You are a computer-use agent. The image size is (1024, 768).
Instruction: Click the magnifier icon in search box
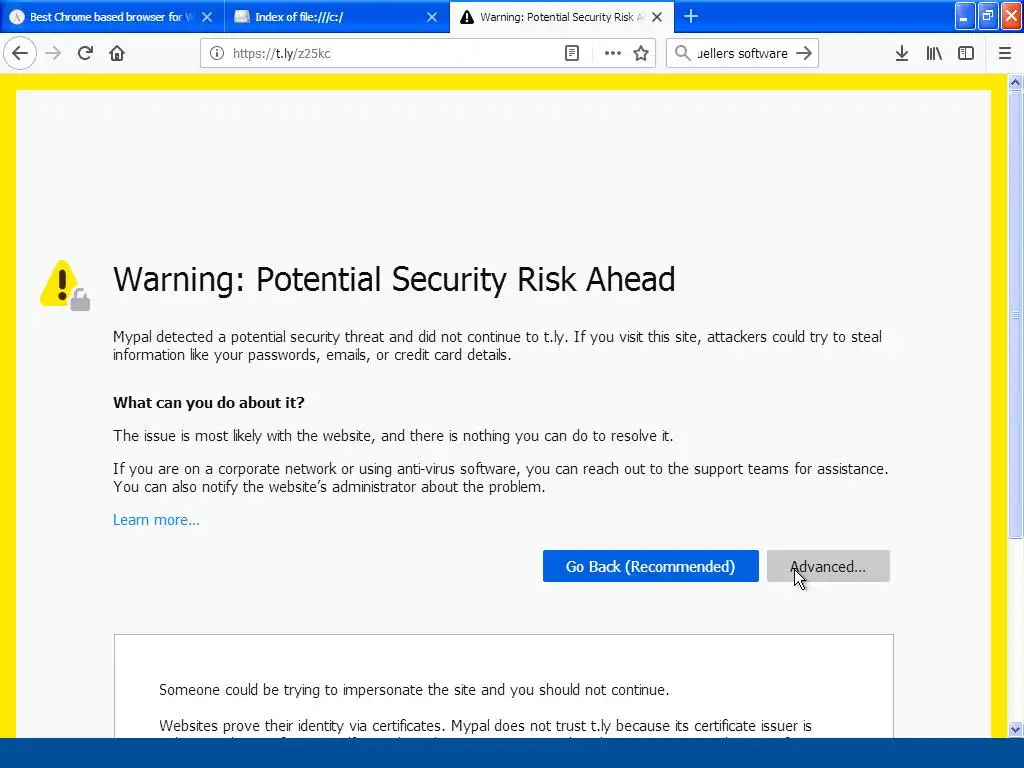tap(682, 53)
